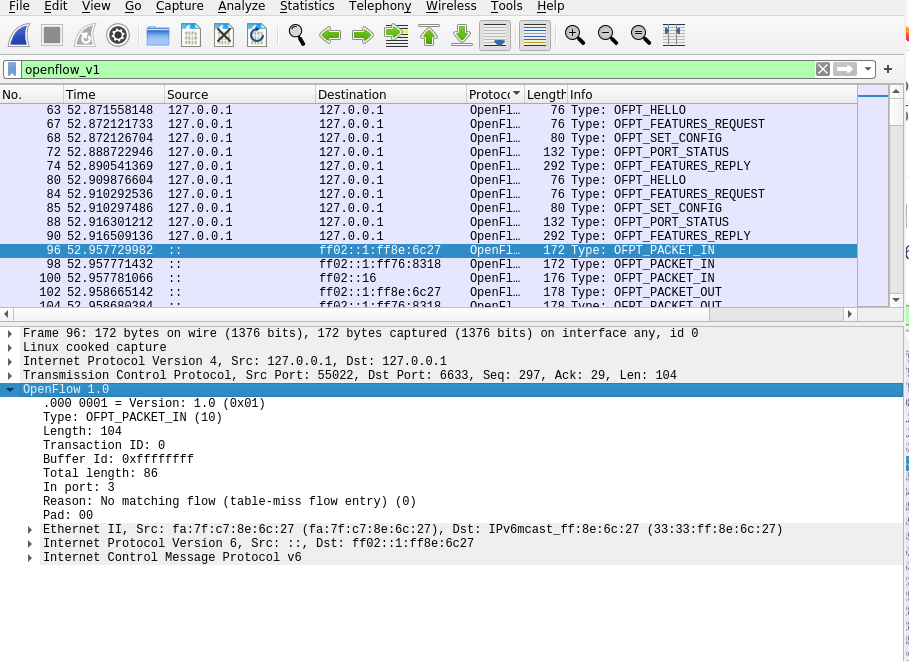909x661 pixels.
Task: Jump to the first packet
Action: (429, 35)
